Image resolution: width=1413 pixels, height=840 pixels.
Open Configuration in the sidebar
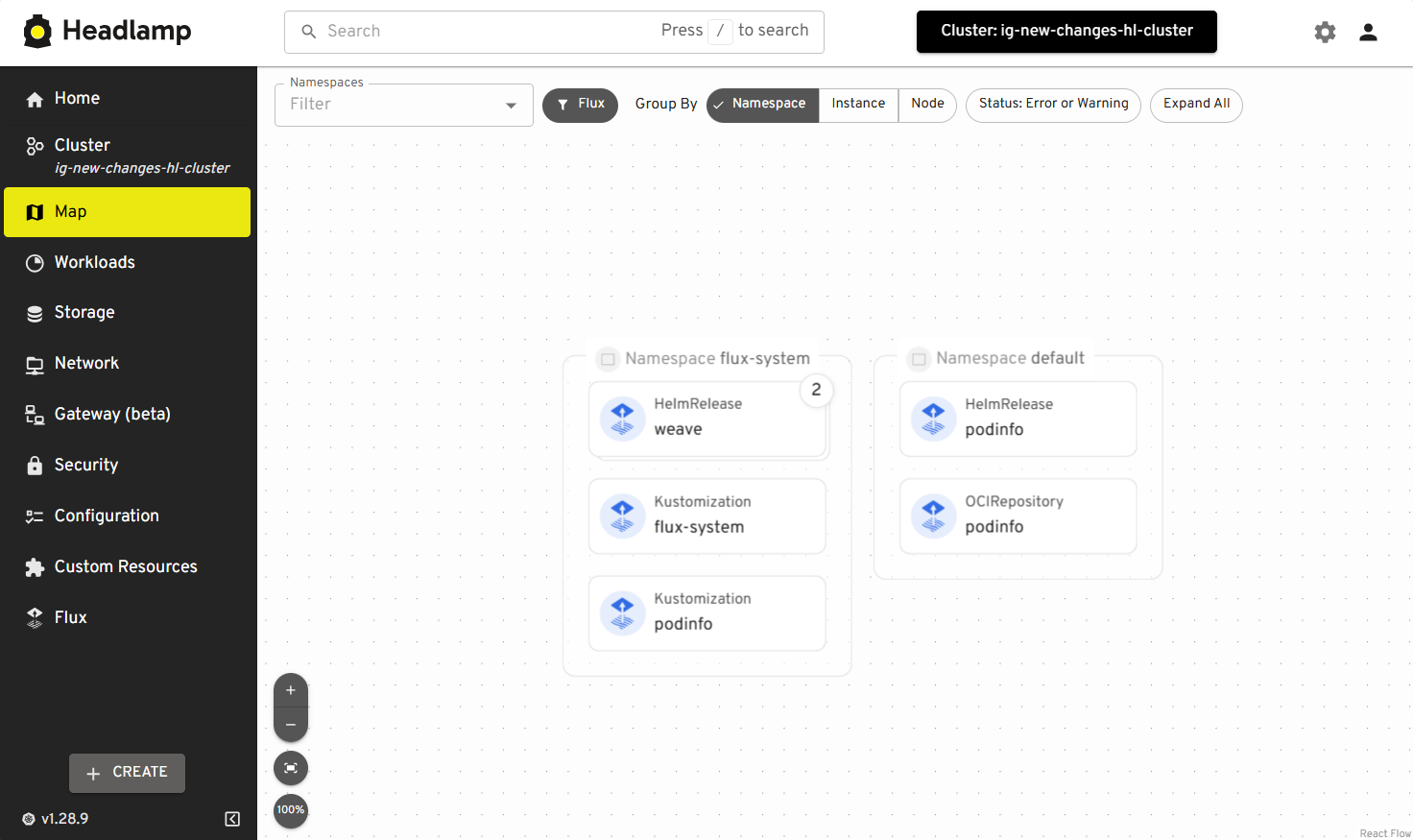pos(127,516)
